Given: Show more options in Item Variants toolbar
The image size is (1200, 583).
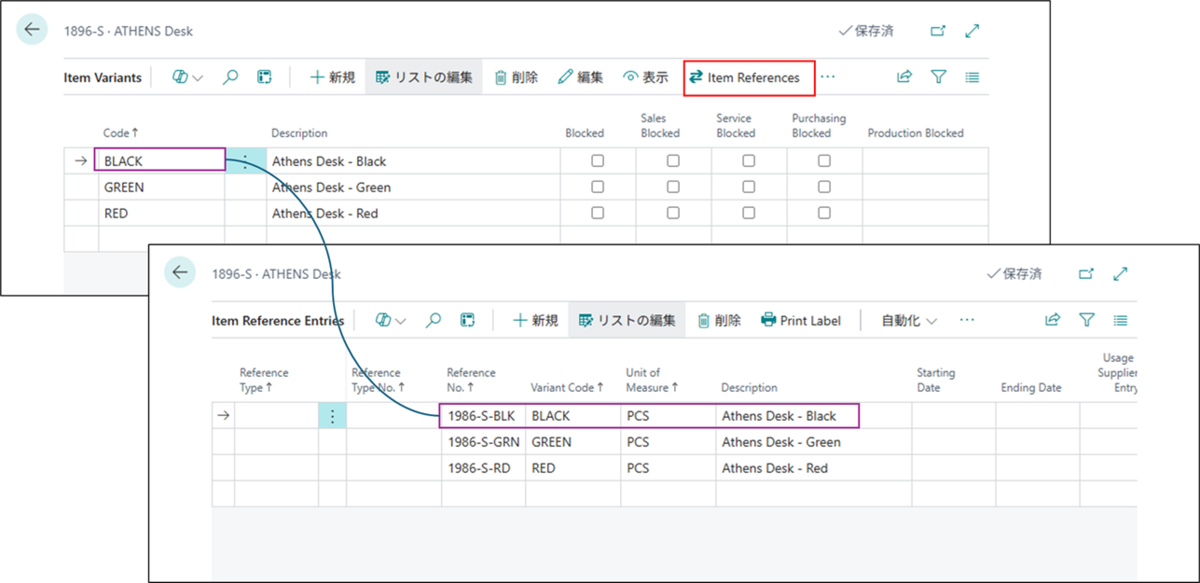Looking at the screenshot, I should (x=828, y=77).
